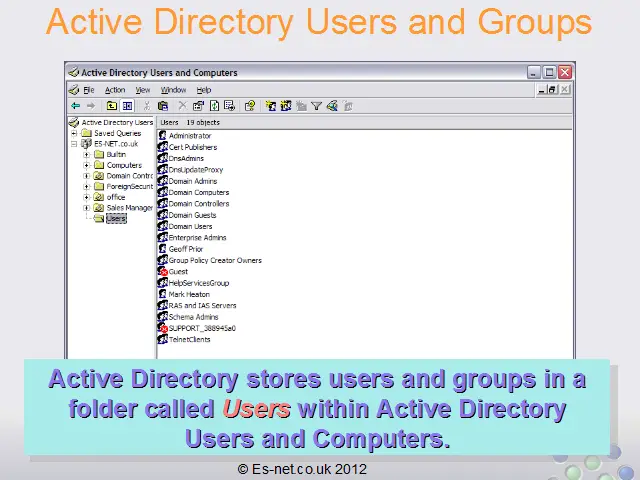The width and height of the screenshot is (640, 480).
Task: Click the Refresh toolbar icon
Action: (x=214, y=106)
